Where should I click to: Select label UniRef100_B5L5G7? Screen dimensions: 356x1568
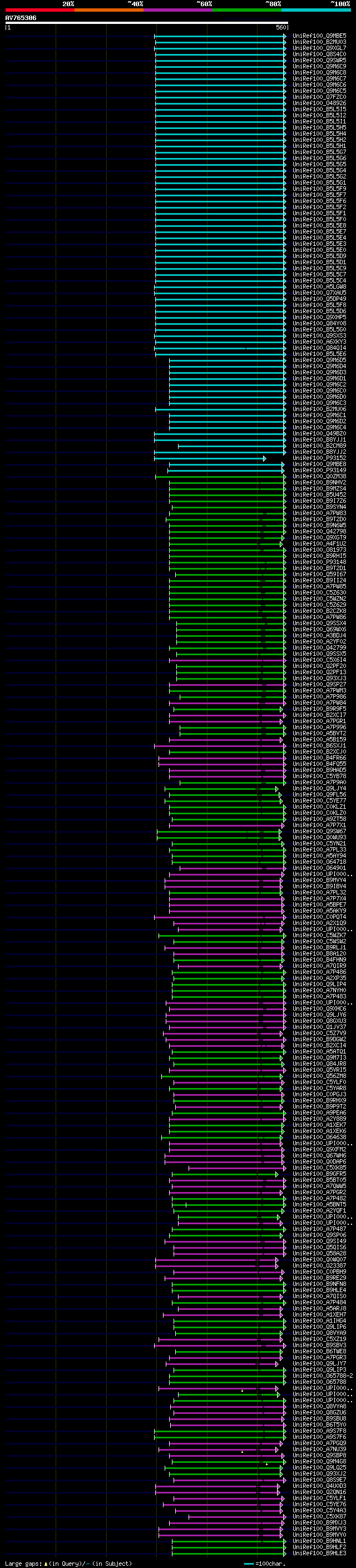(319, 152)
